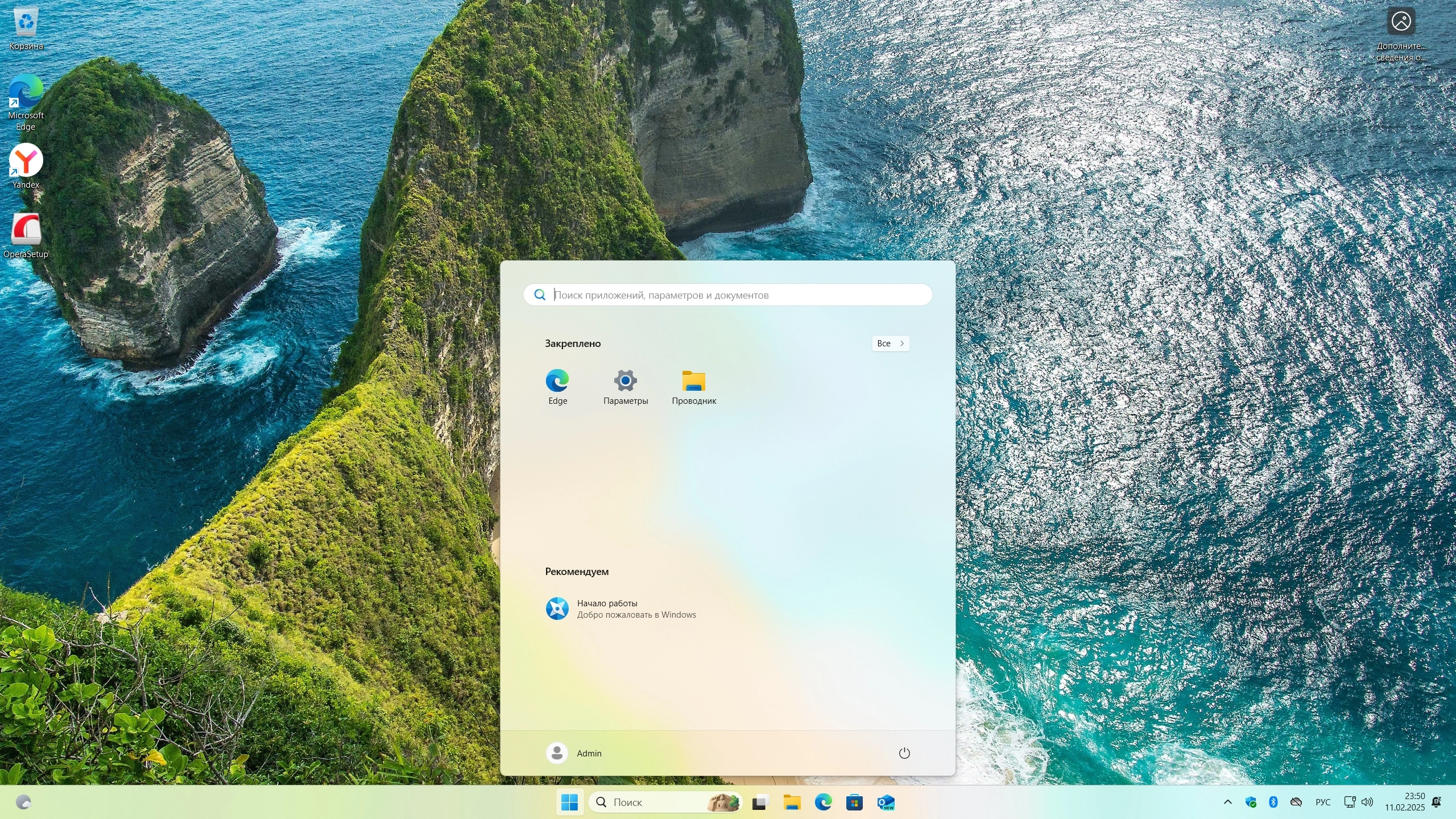Expand the hidden tray icons chevron
The width and height of the screenshot is (1456, 819).
[1227, 802]
